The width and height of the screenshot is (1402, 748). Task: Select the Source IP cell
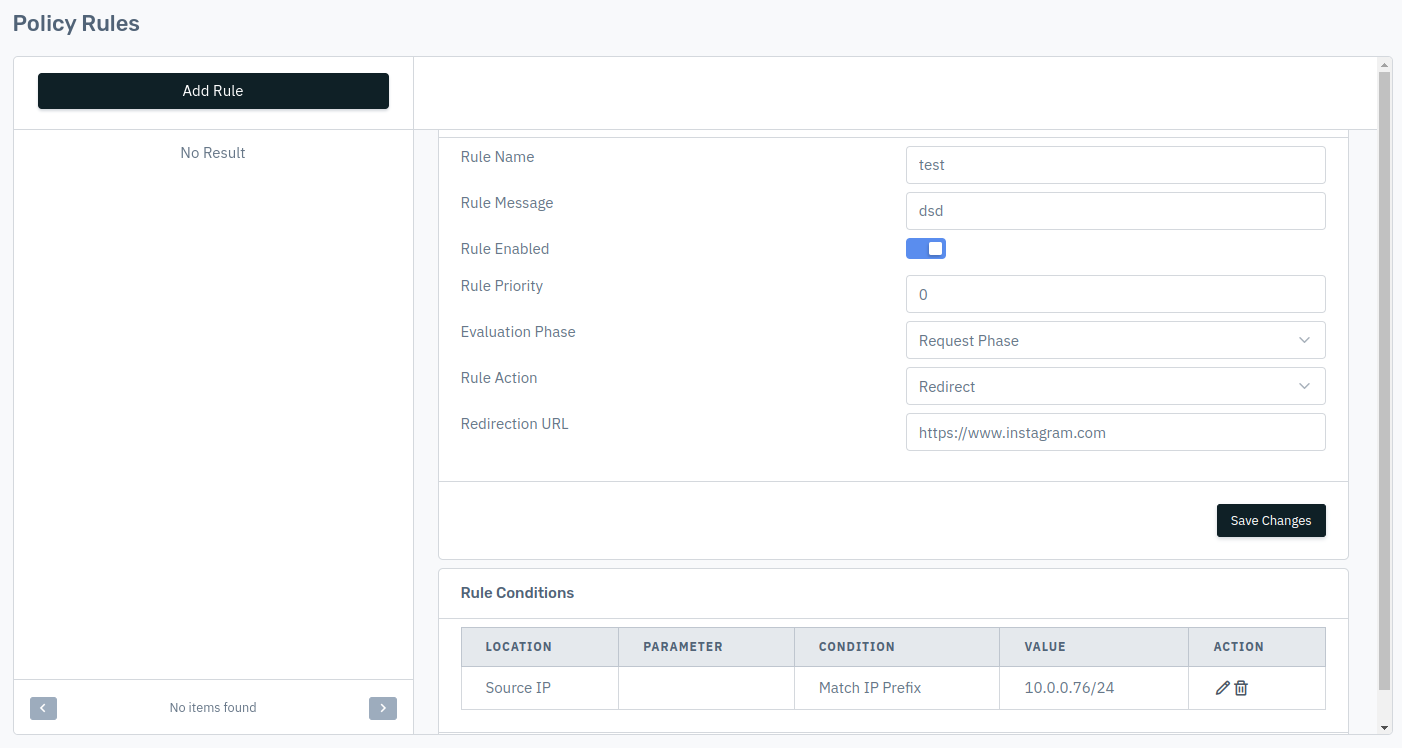(540, 688)
